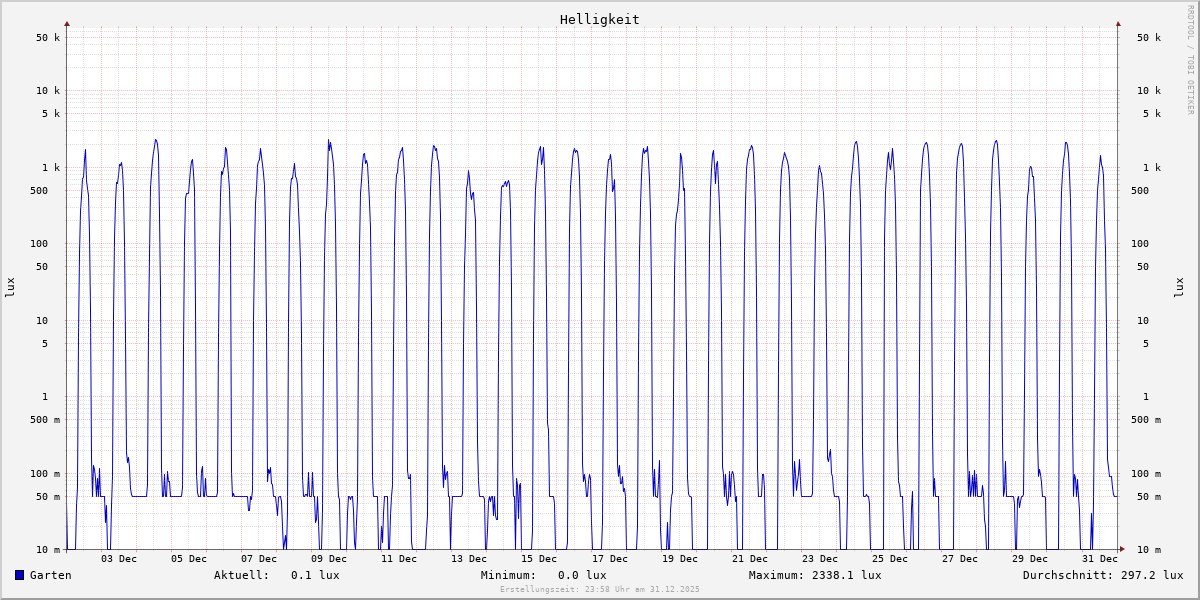Click the Garten legend label

coord(50,575)
